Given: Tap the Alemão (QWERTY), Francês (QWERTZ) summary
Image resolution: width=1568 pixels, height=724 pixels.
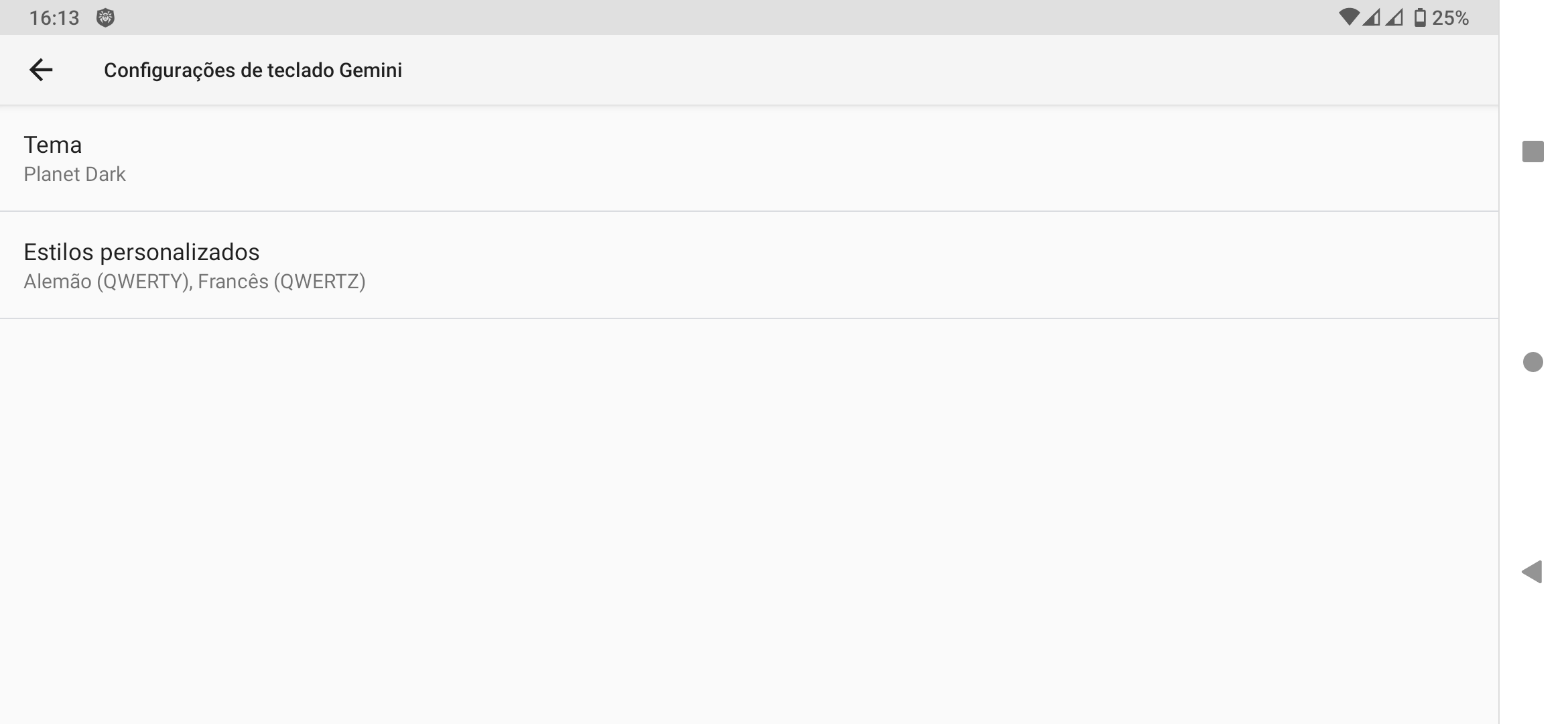Looking at the screenshot, I should tap(194, 282).
